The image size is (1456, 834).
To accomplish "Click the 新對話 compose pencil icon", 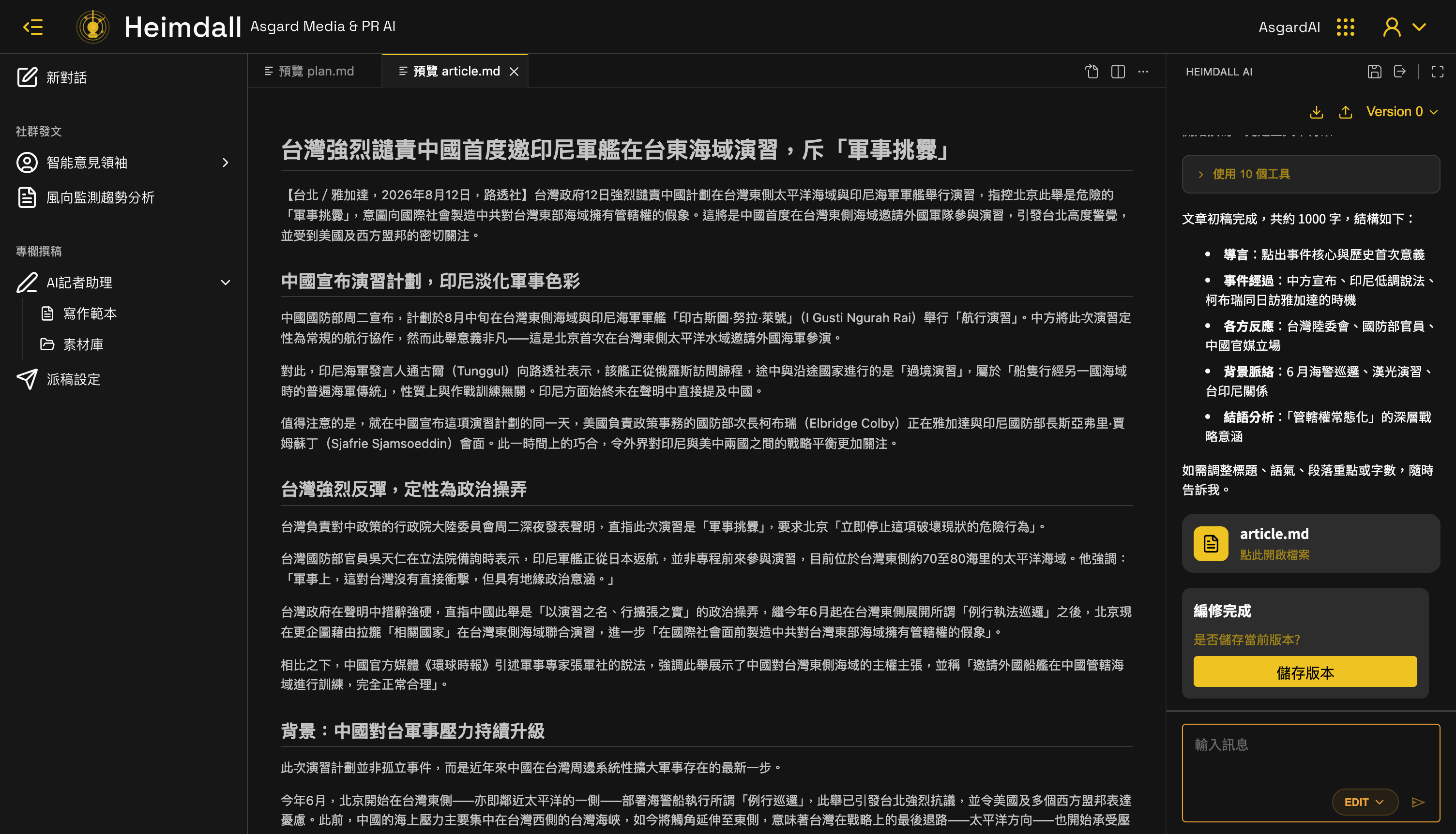I will tap(27, 77).
